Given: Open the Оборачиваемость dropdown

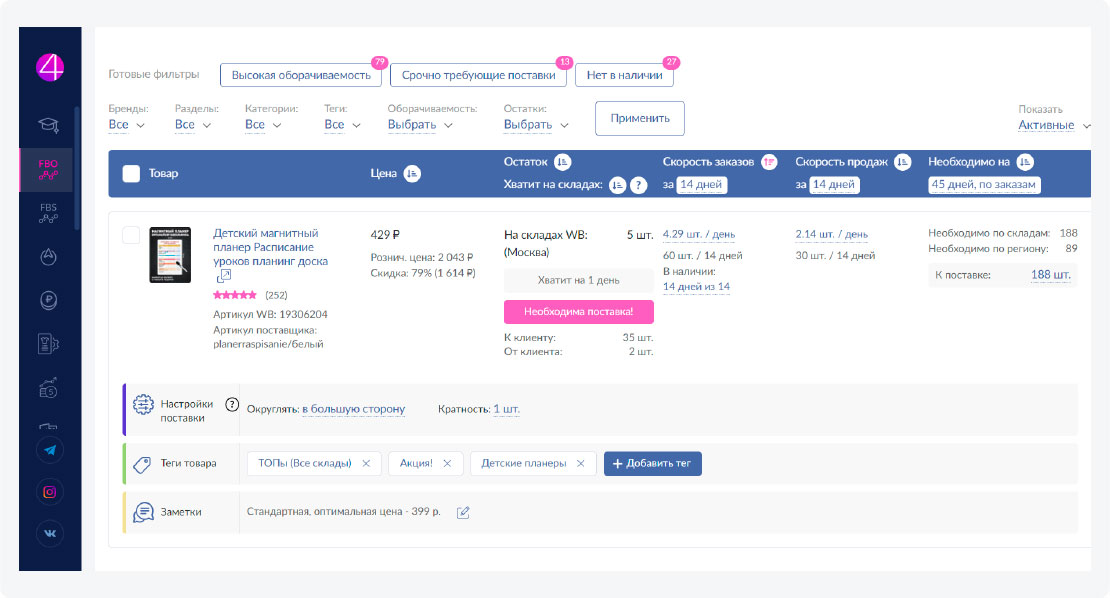Looking at the screenshot, I should tap(420, 125).
